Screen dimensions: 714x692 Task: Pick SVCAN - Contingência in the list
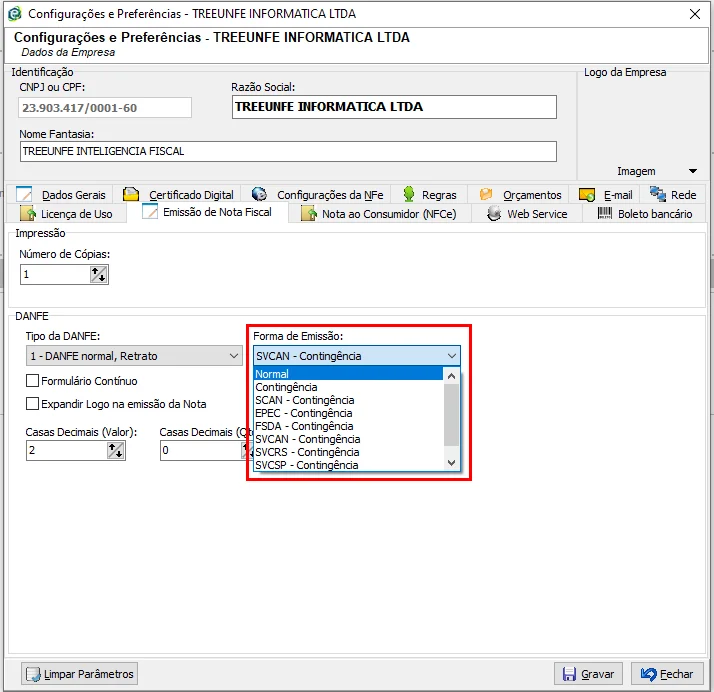coord(348,439)
